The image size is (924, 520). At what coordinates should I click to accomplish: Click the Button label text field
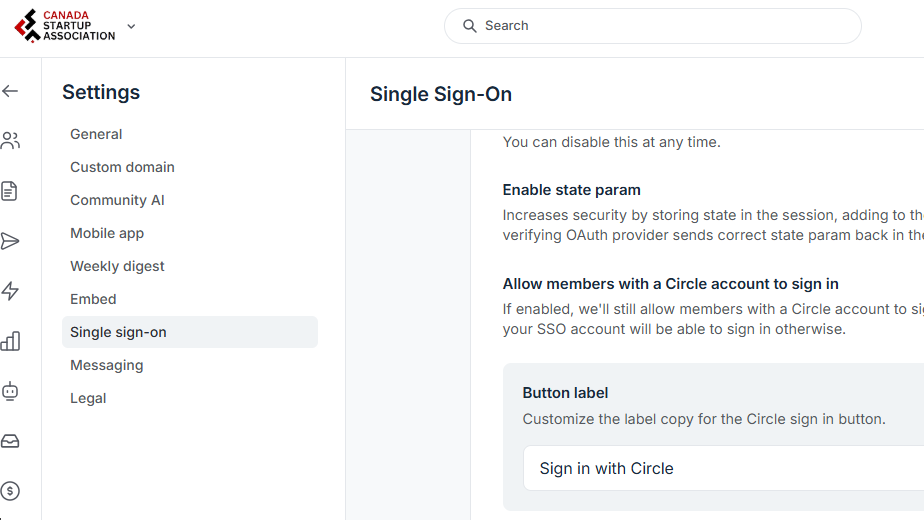[x=720, y=468]
